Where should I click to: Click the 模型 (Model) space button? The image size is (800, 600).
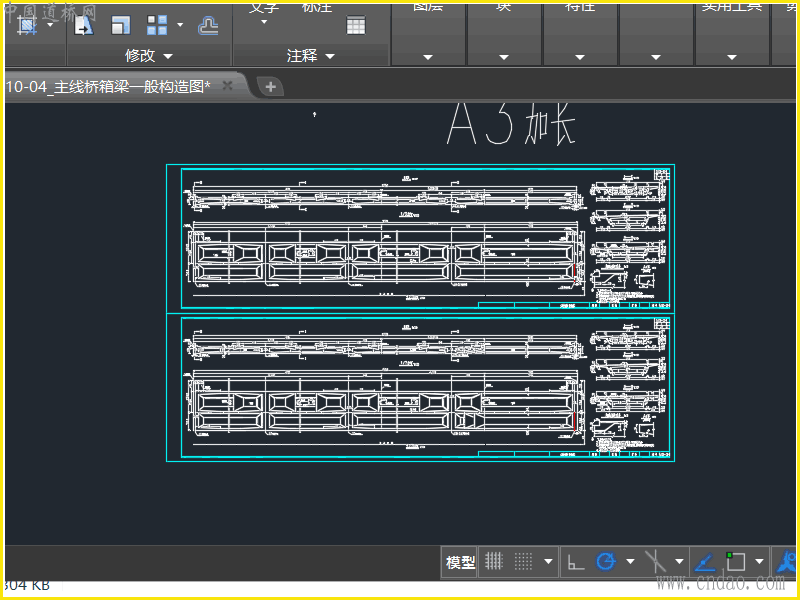[x=460, y=562]
